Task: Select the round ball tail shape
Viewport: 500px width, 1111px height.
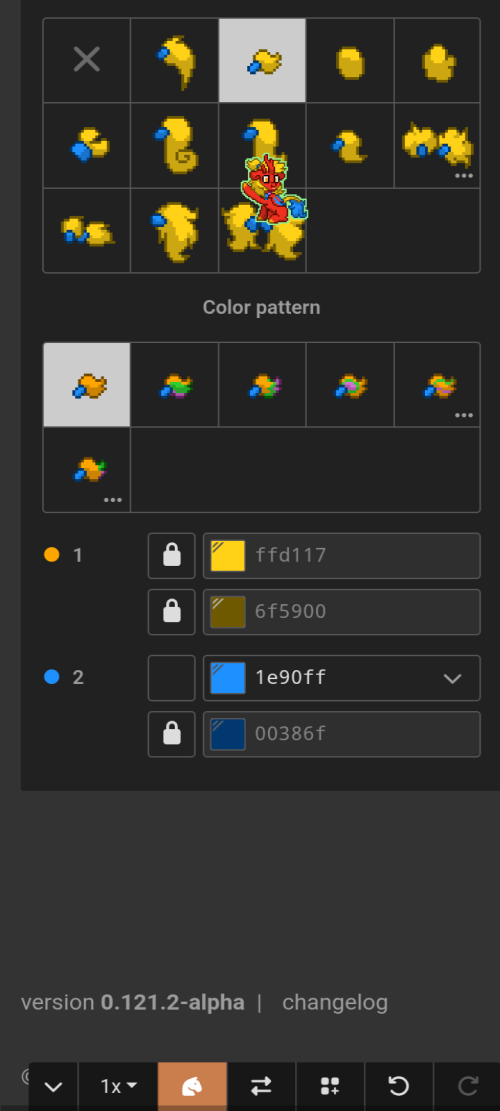Action: click(350, 60)
